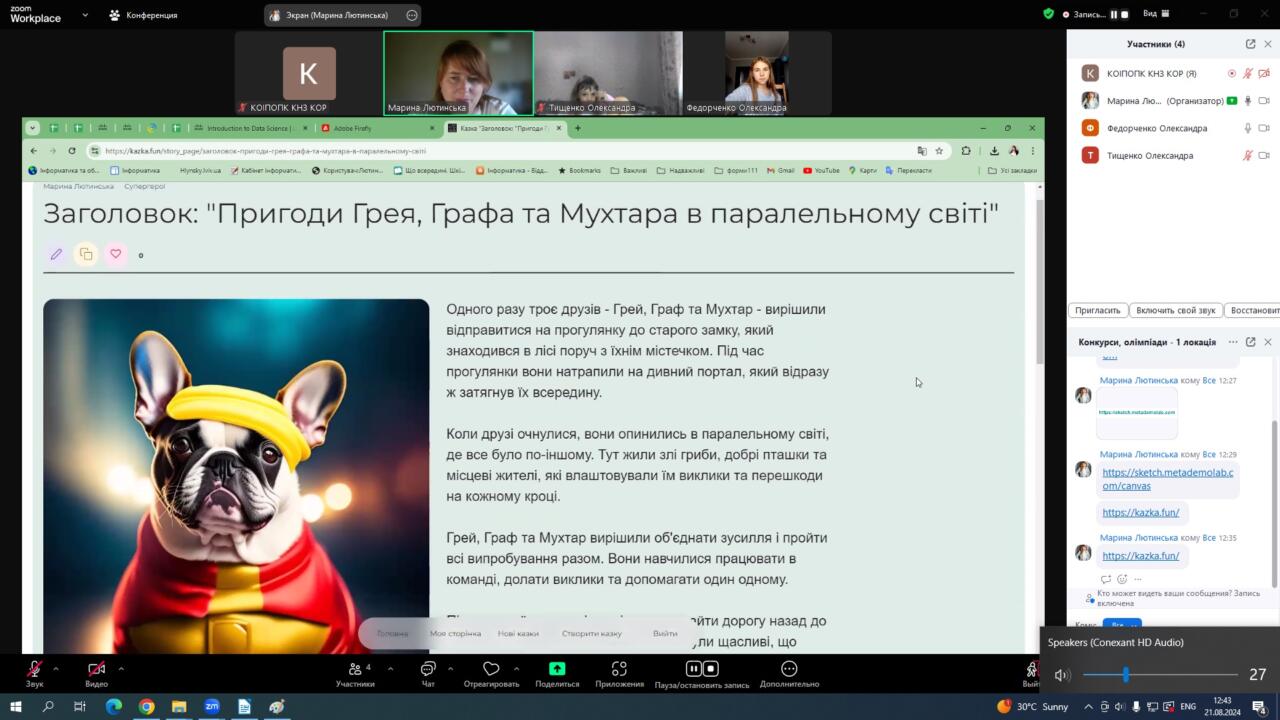
Task: Open chat panel more options ellipsis
Action: pos(1233,342)
